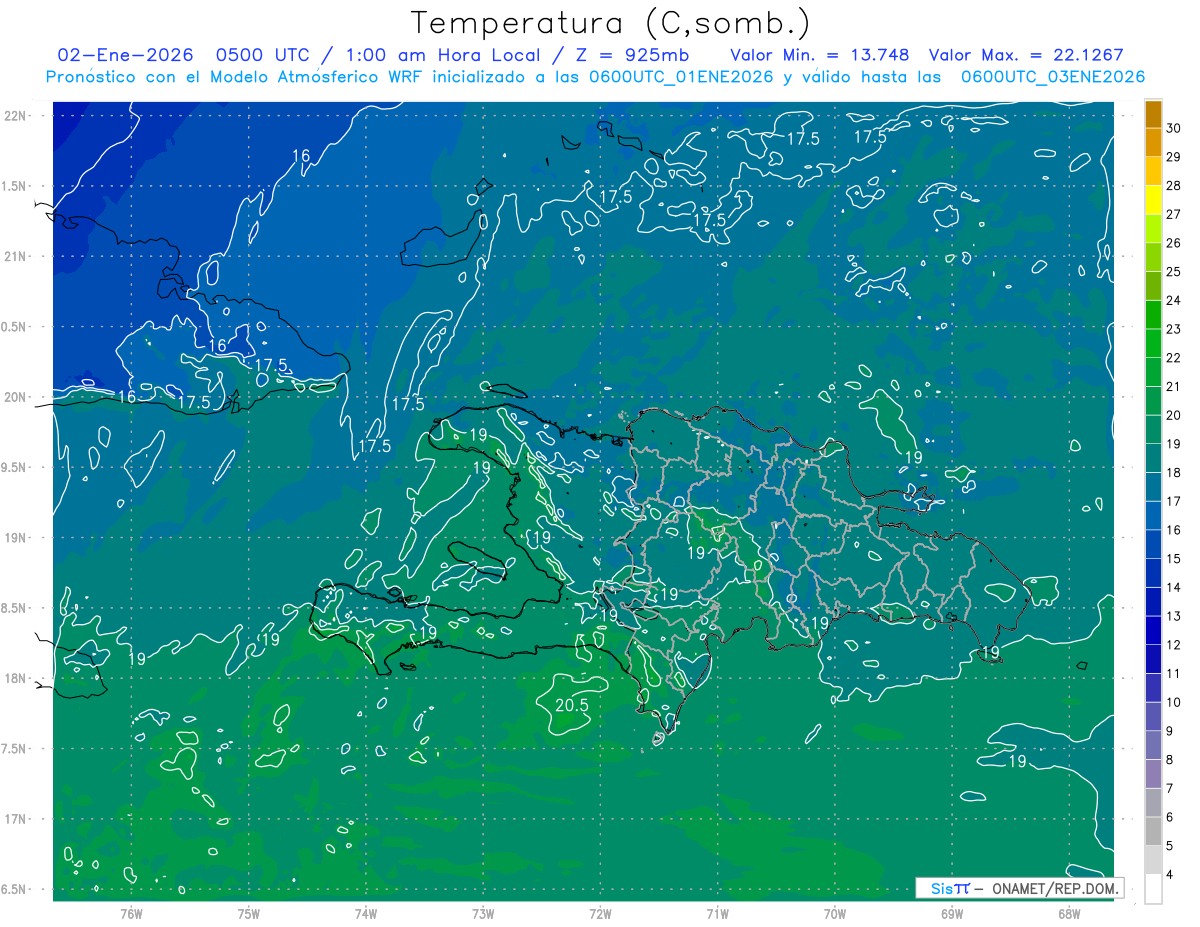Click the title 'Temperatura (C,somb.)'
Viewport: 1200px width, 927px height.
pos(611,23)
